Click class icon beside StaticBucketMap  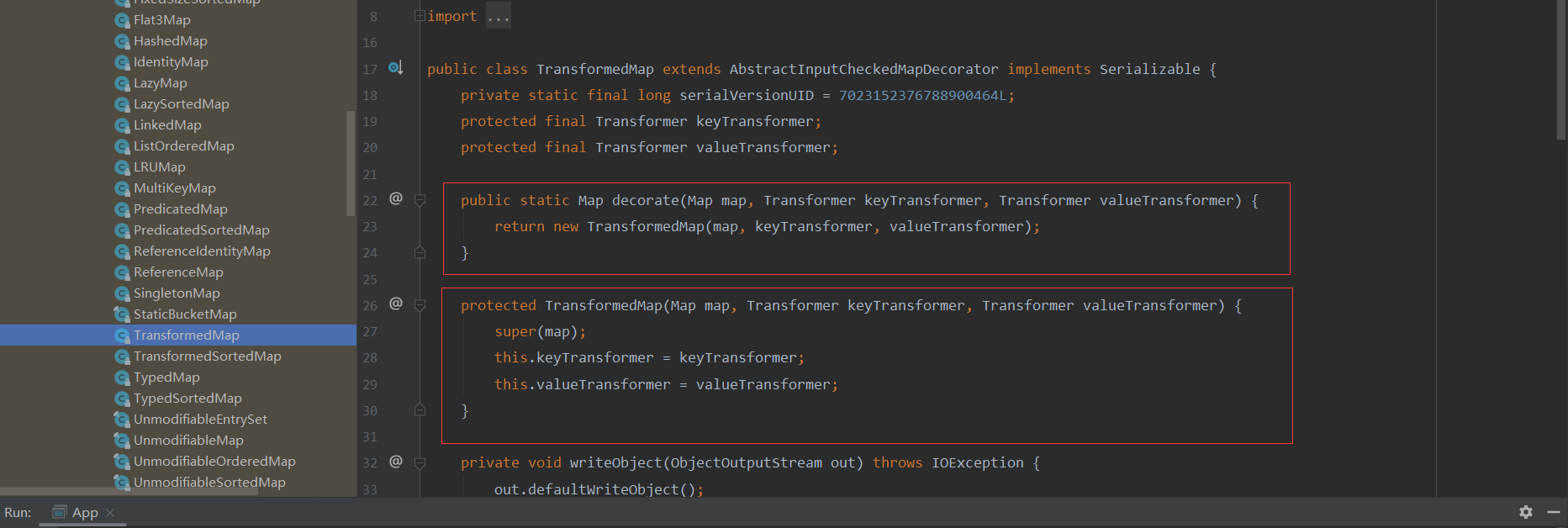point(122,314)
